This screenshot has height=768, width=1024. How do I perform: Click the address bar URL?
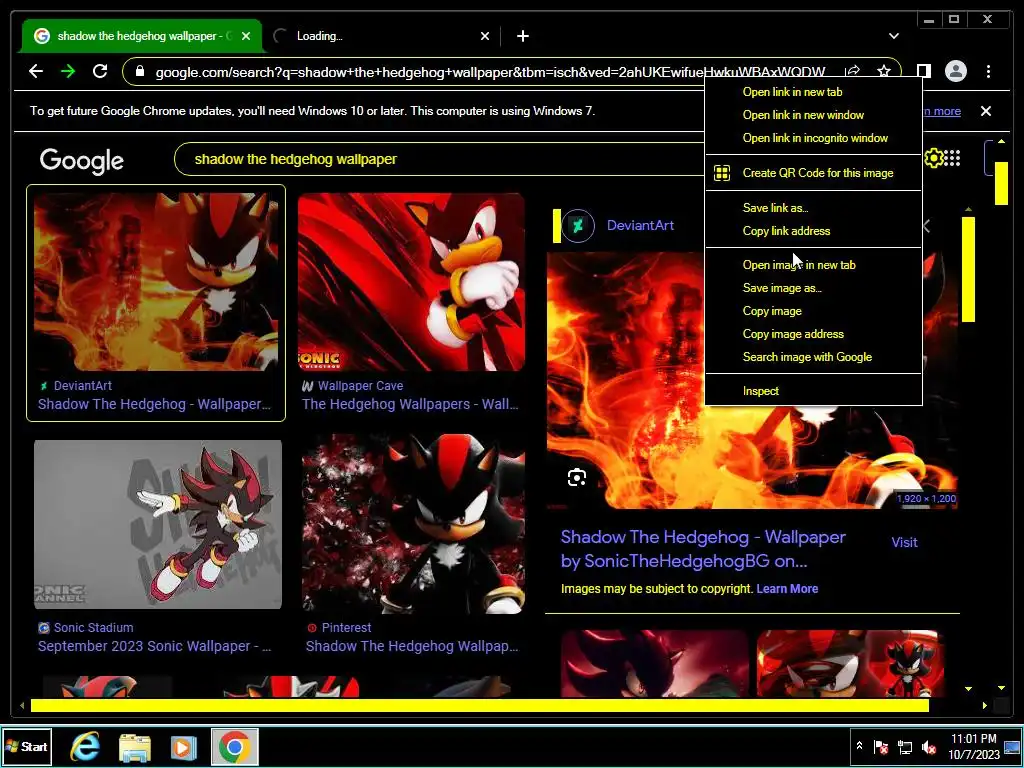490,72
